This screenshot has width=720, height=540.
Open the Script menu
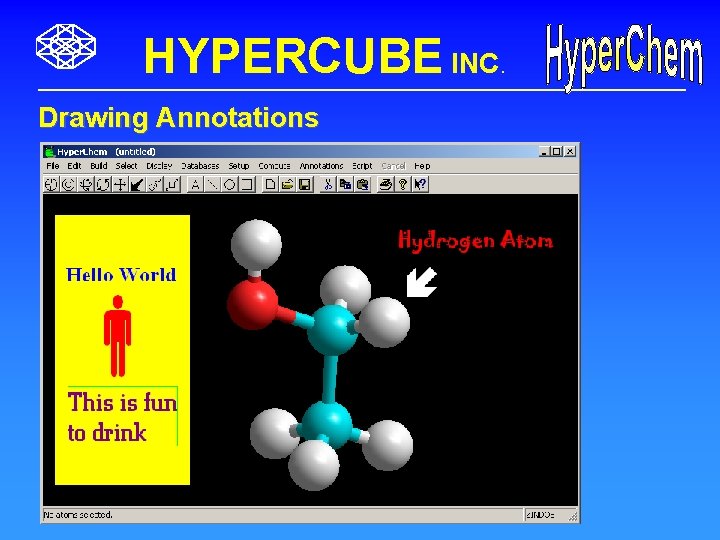(x=362, y=166)
